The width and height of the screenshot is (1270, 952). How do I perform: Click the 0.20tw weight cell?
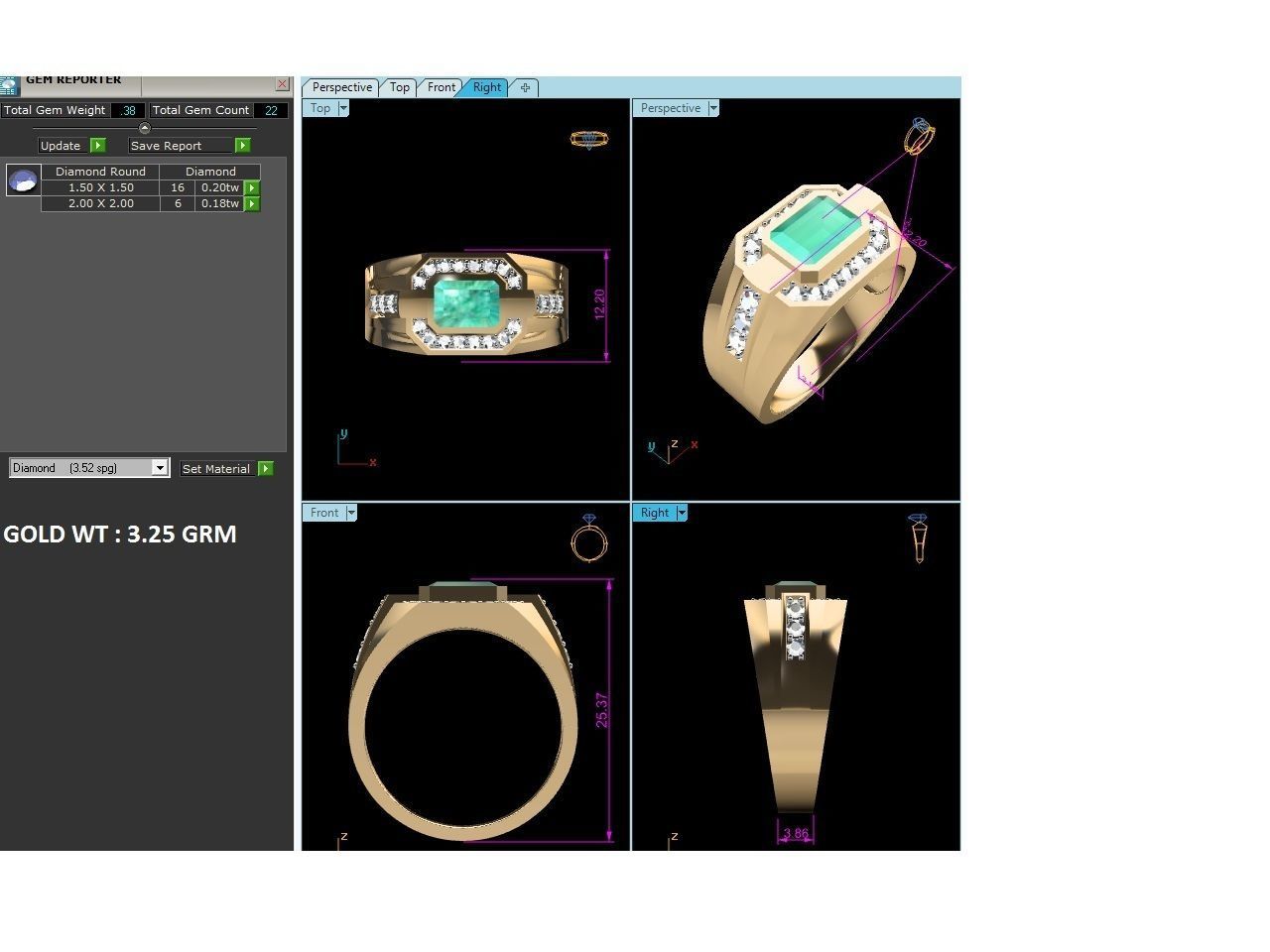pos(219,187)
